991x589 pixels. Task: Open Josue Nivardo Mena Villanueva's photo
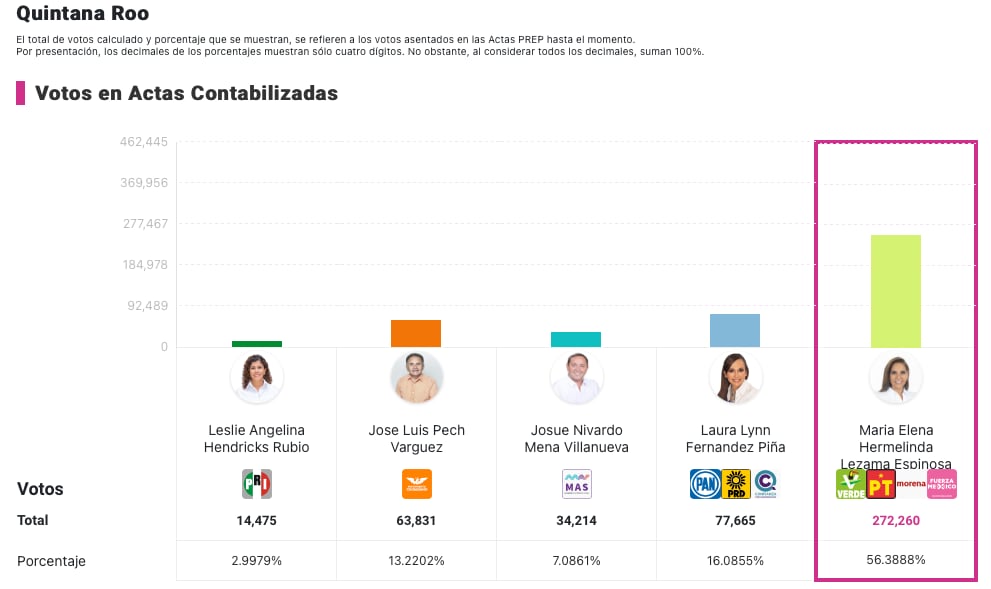577,377
